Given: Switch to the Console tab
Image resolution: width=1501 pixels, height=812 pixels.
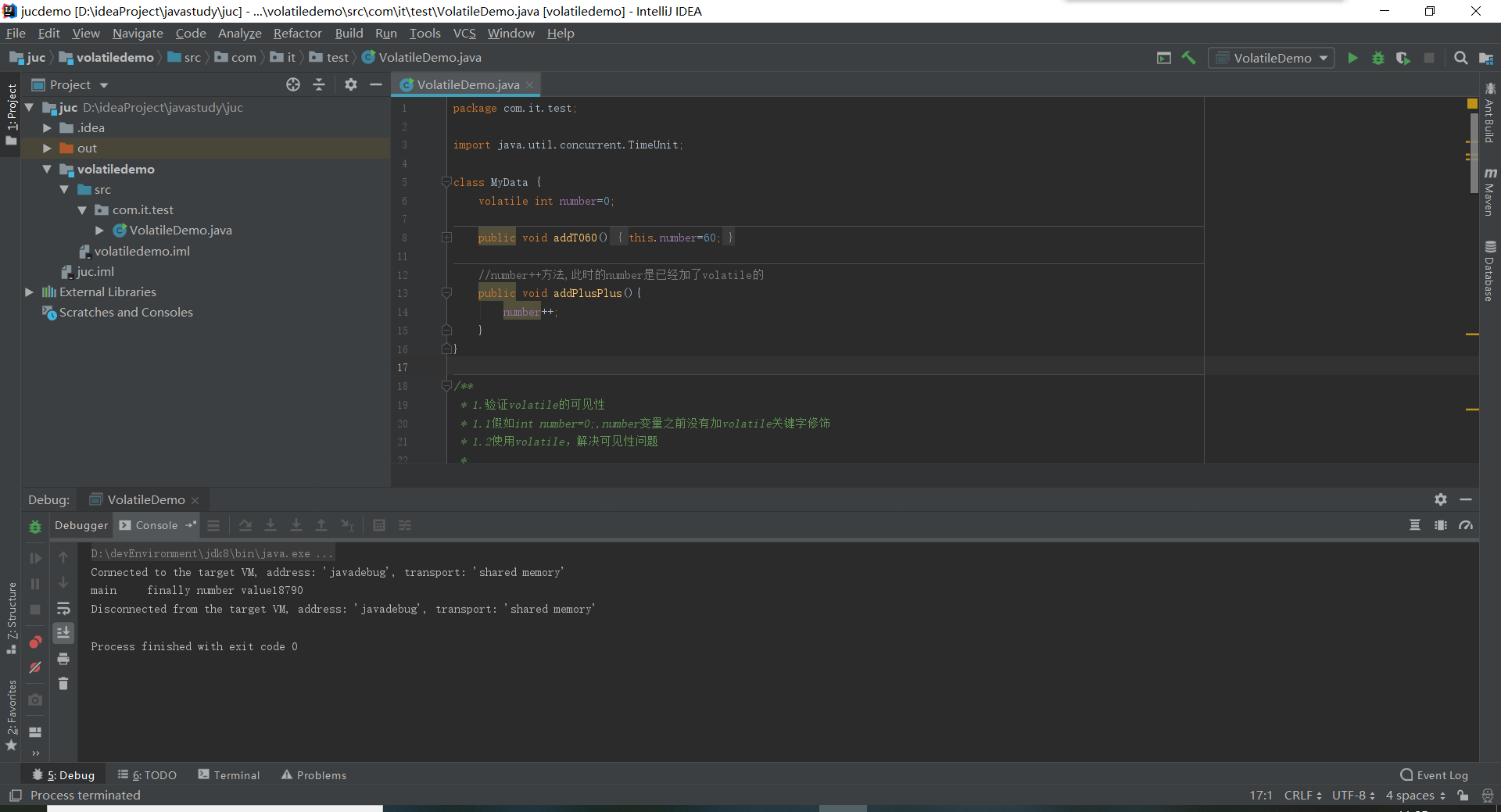Looking at the screenshot, I should (x=156, y=525).
